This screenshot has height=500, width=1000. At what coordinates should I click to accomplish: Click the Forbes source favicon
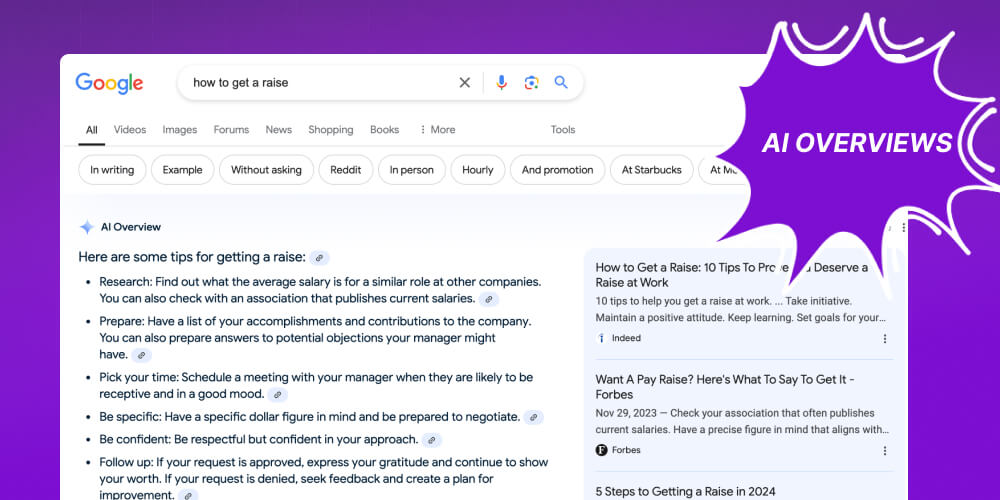[601, 450]
